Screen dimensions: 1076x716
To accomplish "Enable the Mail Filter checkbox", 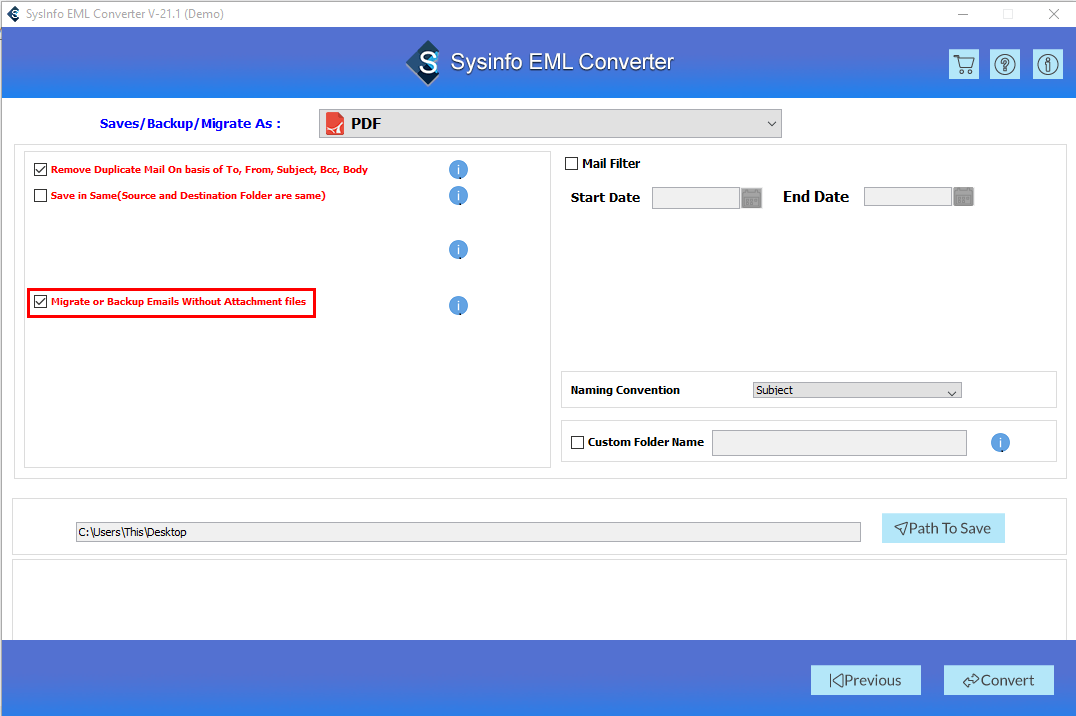I will [x=571, y=163].
